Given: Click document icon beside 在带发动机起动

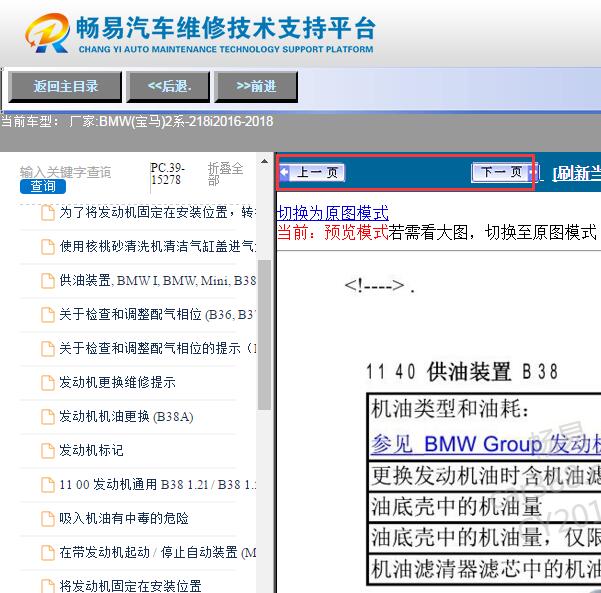Looking at the screenshot, I should pyautogui.click(x=48, y=553).
